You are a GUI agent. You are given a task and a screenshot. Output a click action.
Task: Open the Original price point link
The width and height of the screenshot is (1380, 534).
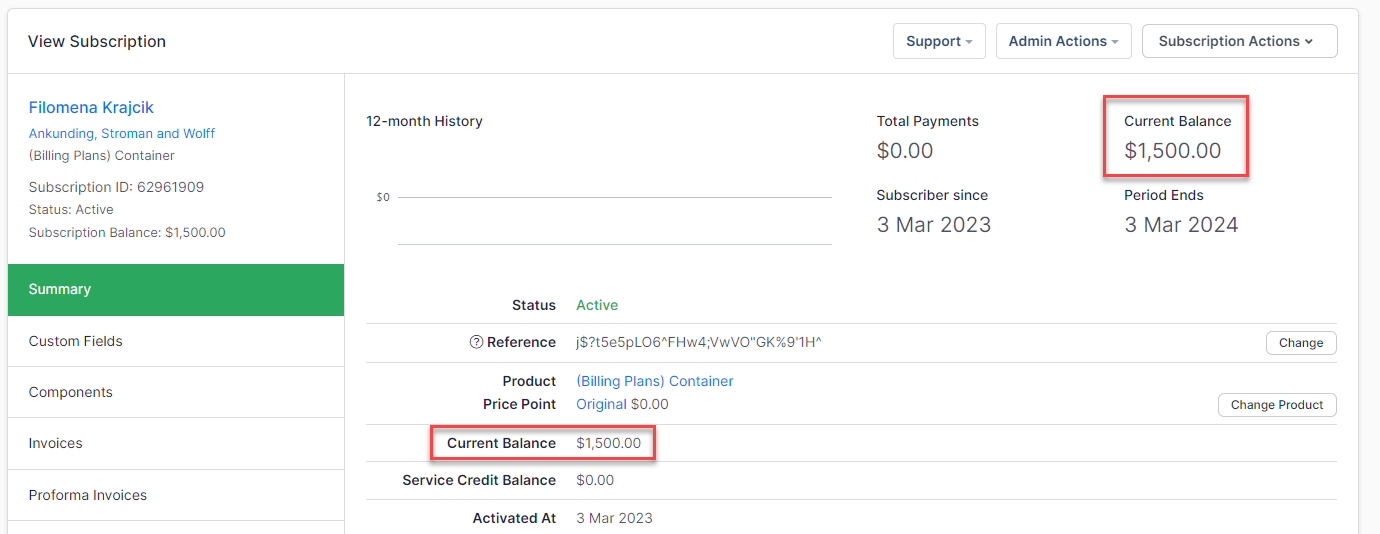601,404
